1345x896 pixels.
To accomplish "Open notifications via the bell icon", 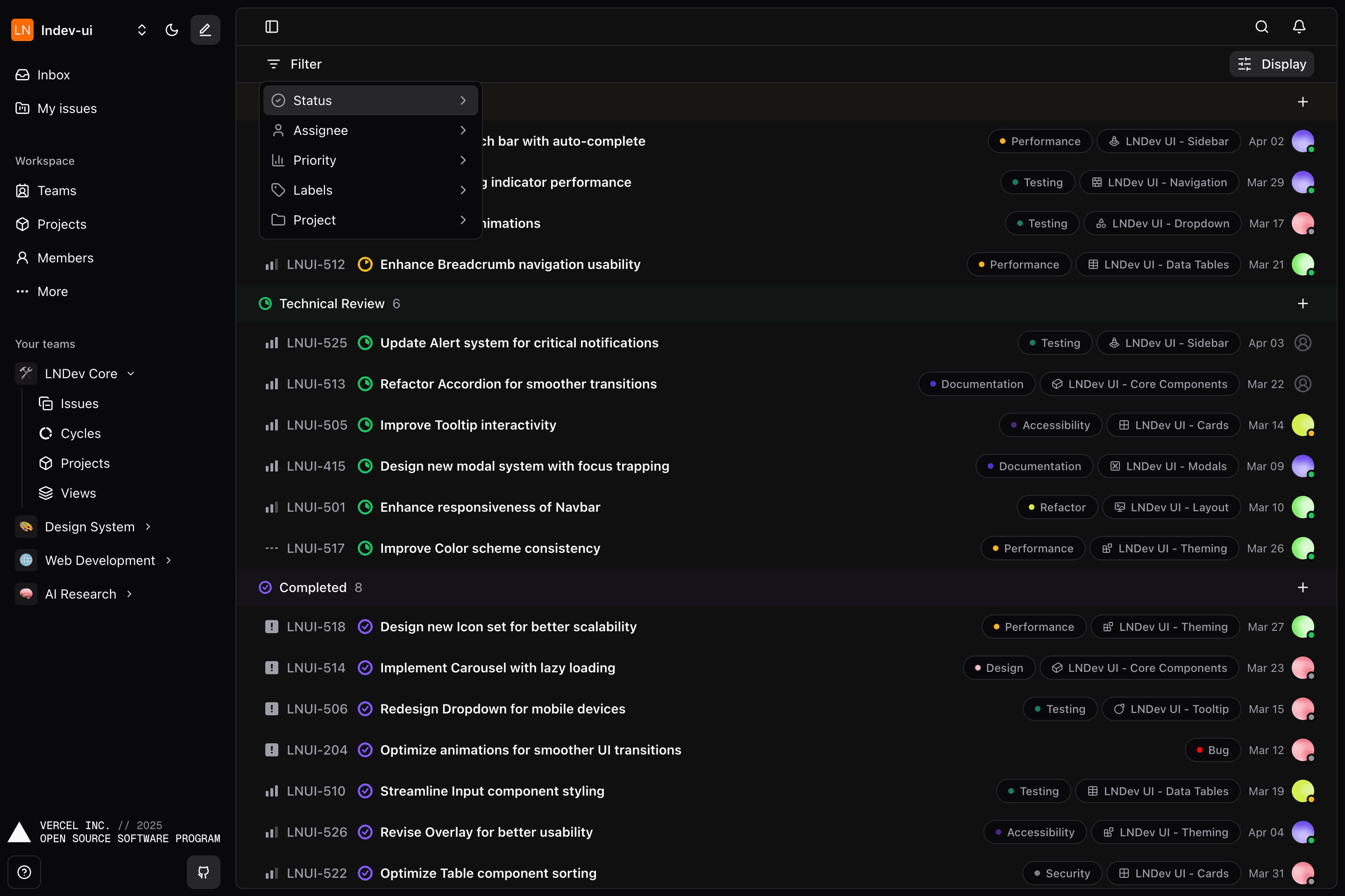I will point(1299,27).
